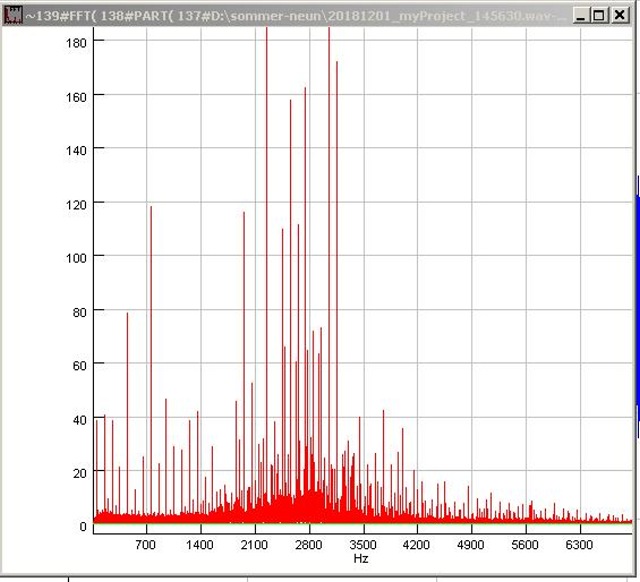Click the 6300 x-axis tick label
The image size is (640, 582).
pos(578,545)
